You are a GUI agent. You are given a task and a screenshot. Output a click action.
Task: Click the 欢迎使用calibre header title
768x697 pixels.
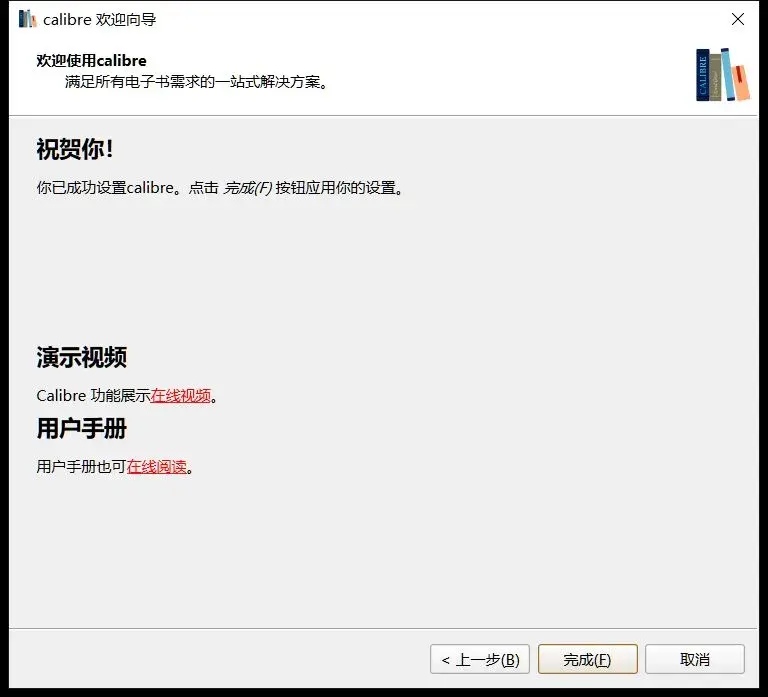coord(92,61)
